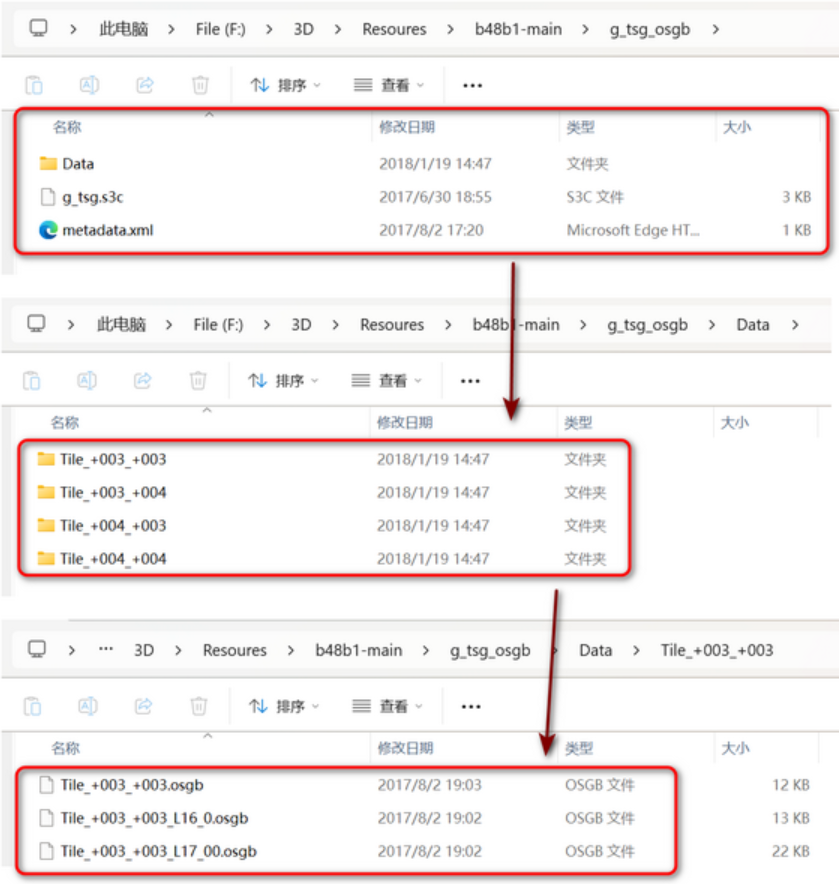Click the Rename icon in the window listing .osgb files

tap(88, 706)
